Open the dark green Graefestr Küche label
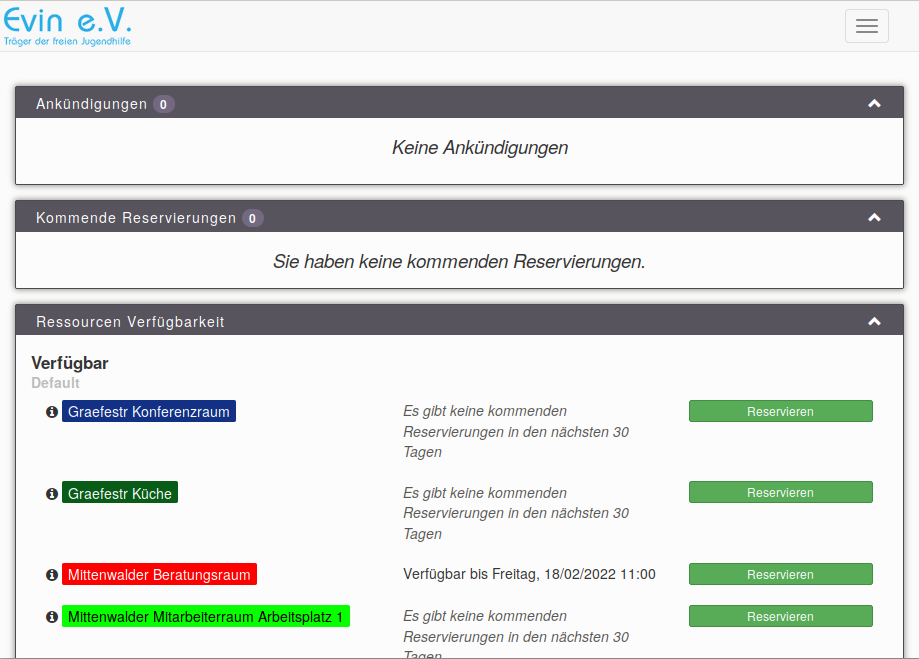Image resolution: width=919 pixels, height=659 pixels. [x=120, y=494]
